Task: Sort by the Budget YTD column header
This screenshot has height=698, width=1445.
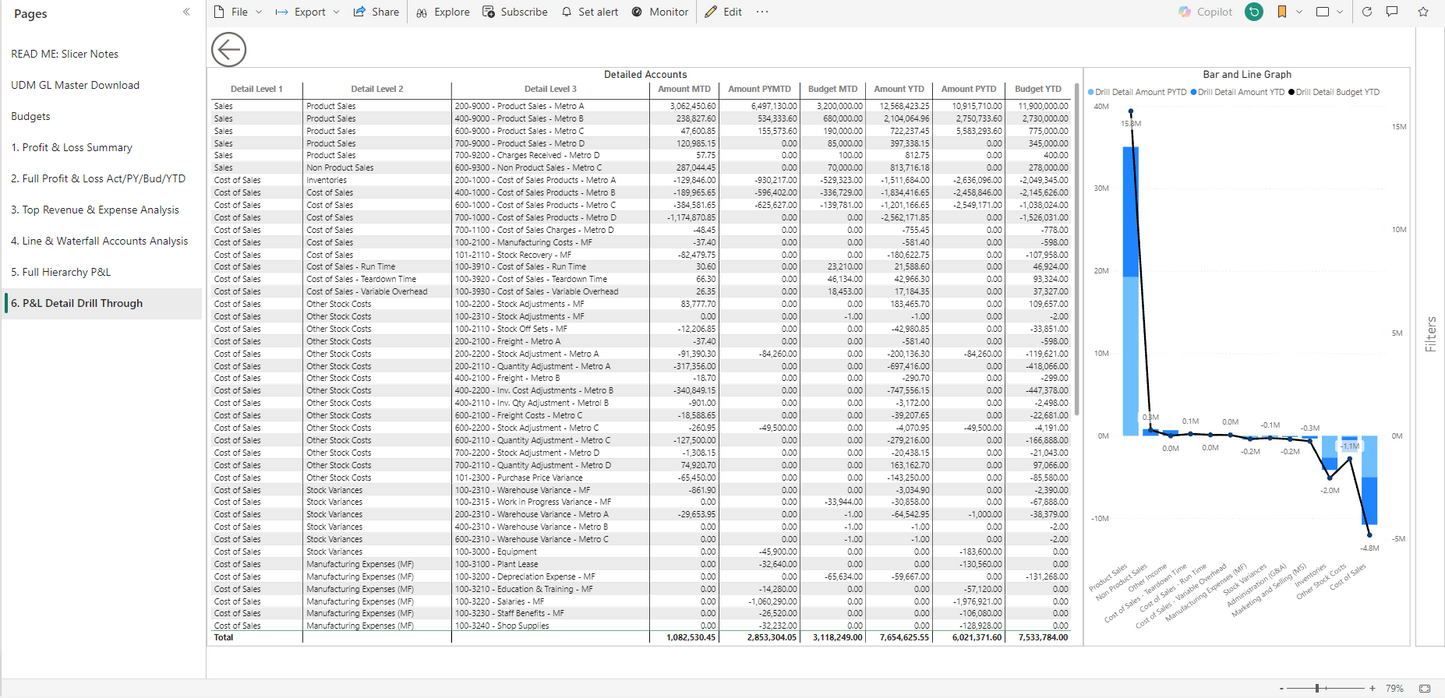Action: point(1037,89)
